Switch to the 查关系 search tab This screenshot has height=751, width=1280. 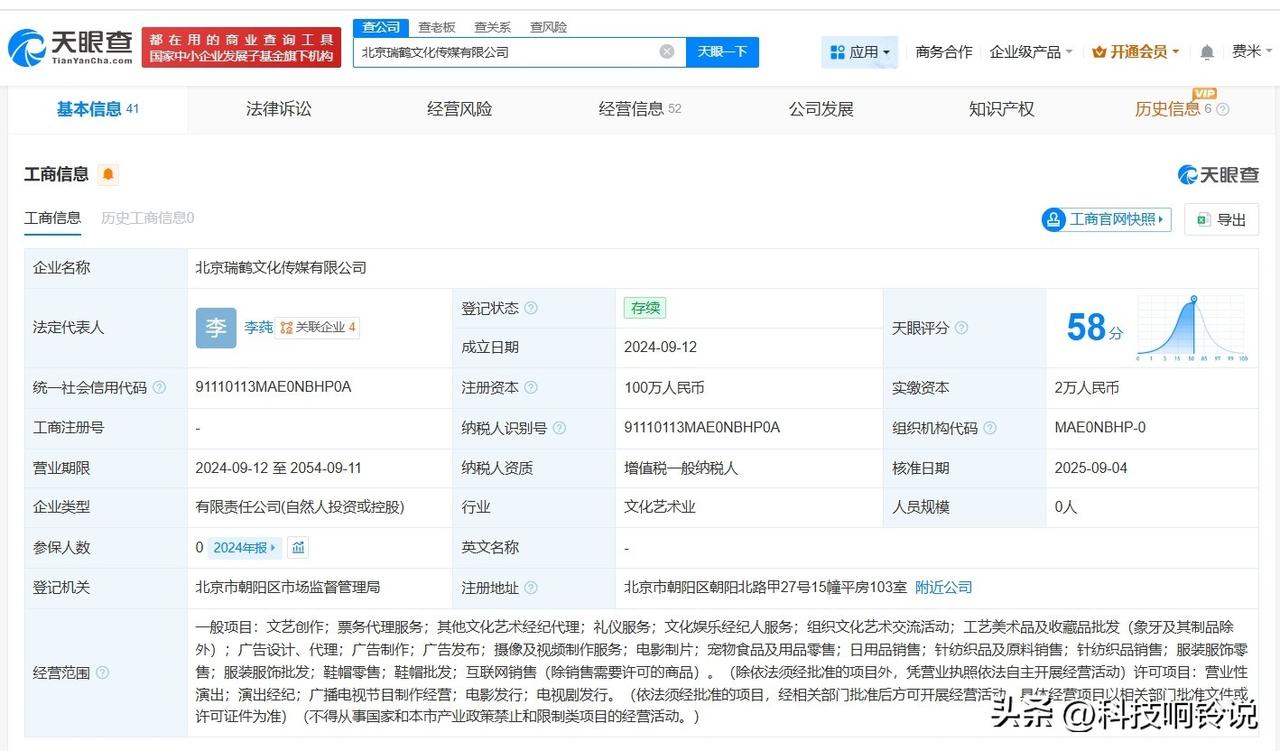point(492,27)
